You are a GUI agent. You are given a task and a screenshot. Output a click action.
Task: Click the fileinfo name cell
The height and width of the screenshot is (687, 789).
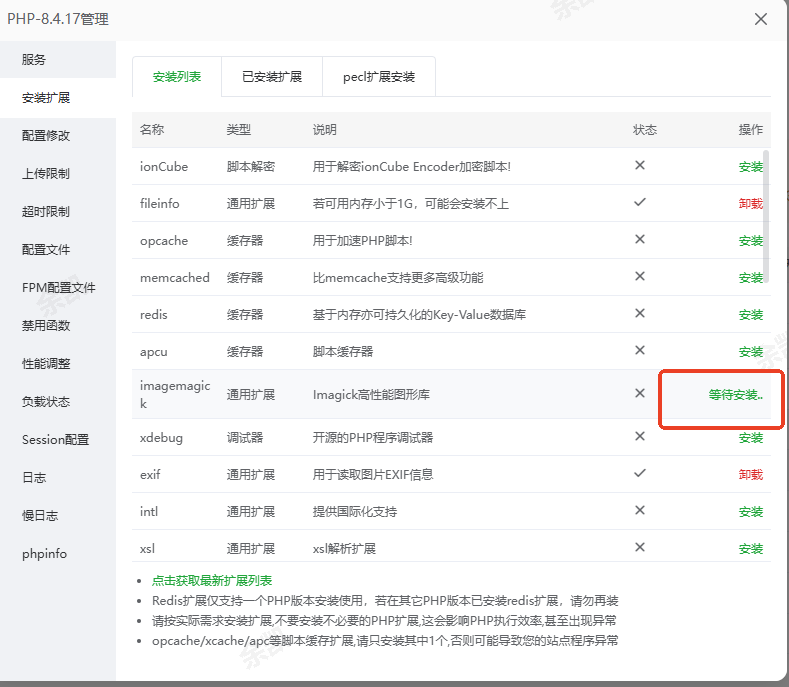(x=160, y=203)
